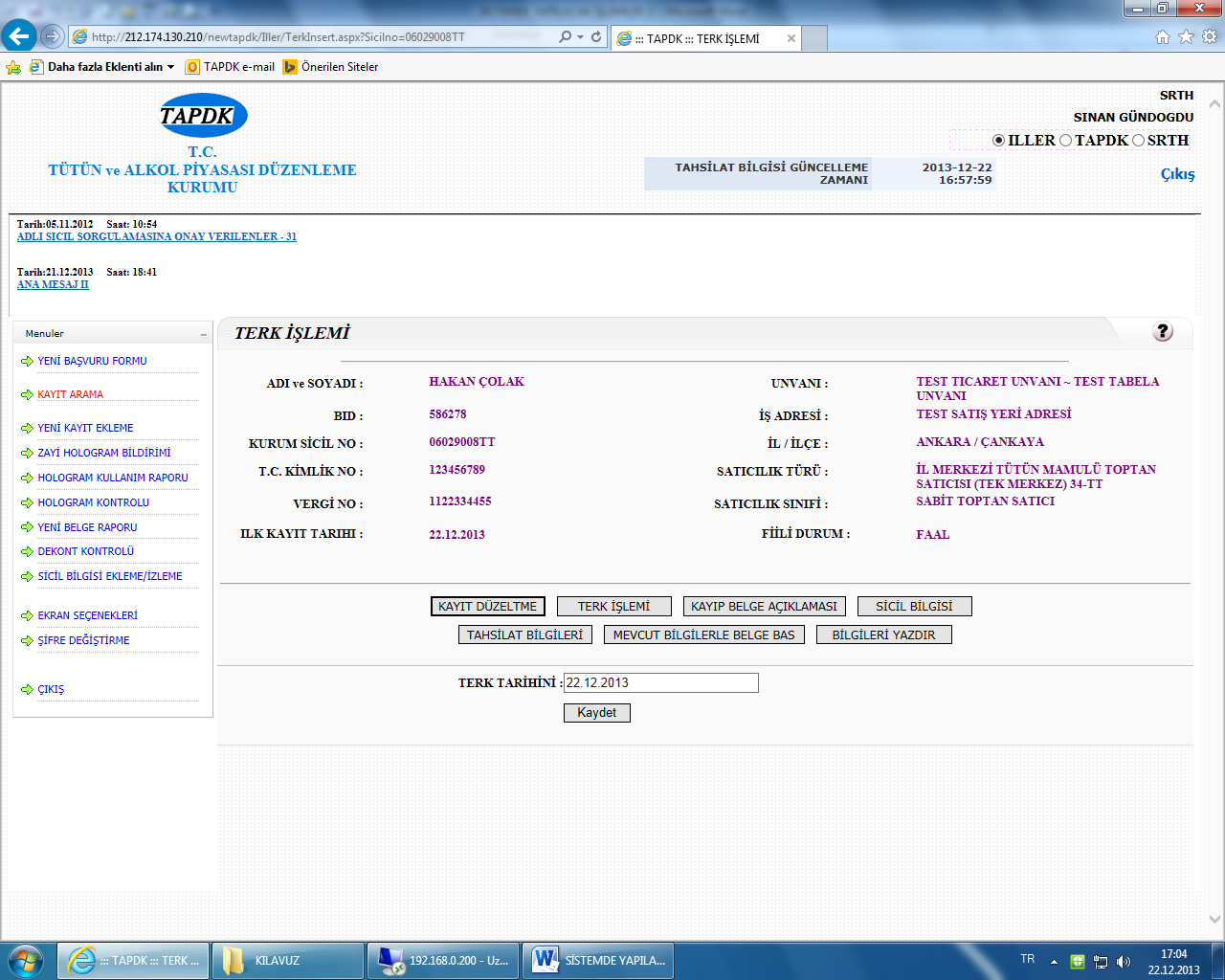The image size is (1225, 980).
Task: Show hidden tray icons arrow
Action: coord(1054,962)
